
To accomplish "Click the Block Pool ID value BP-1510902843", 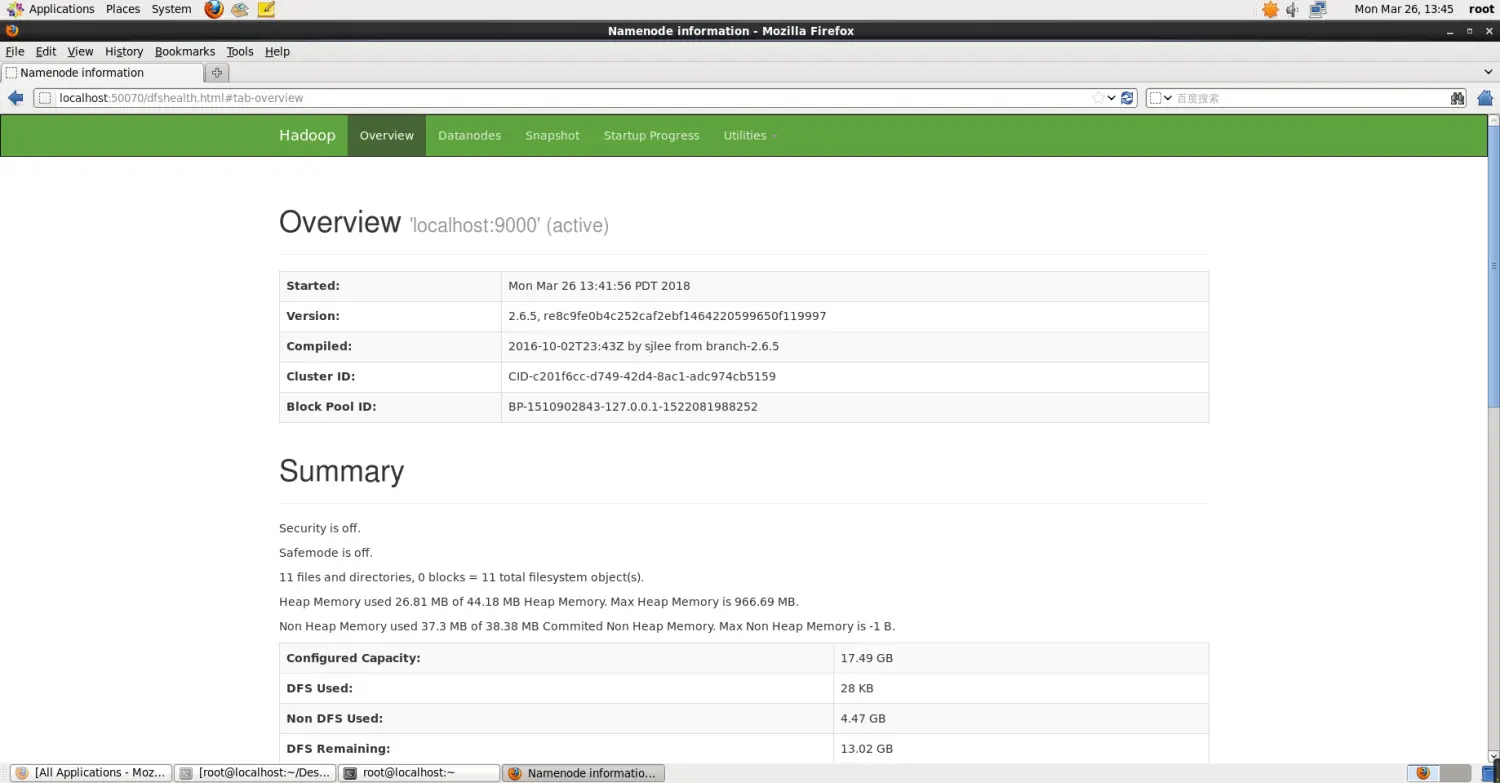I will (x=633, y=407).
